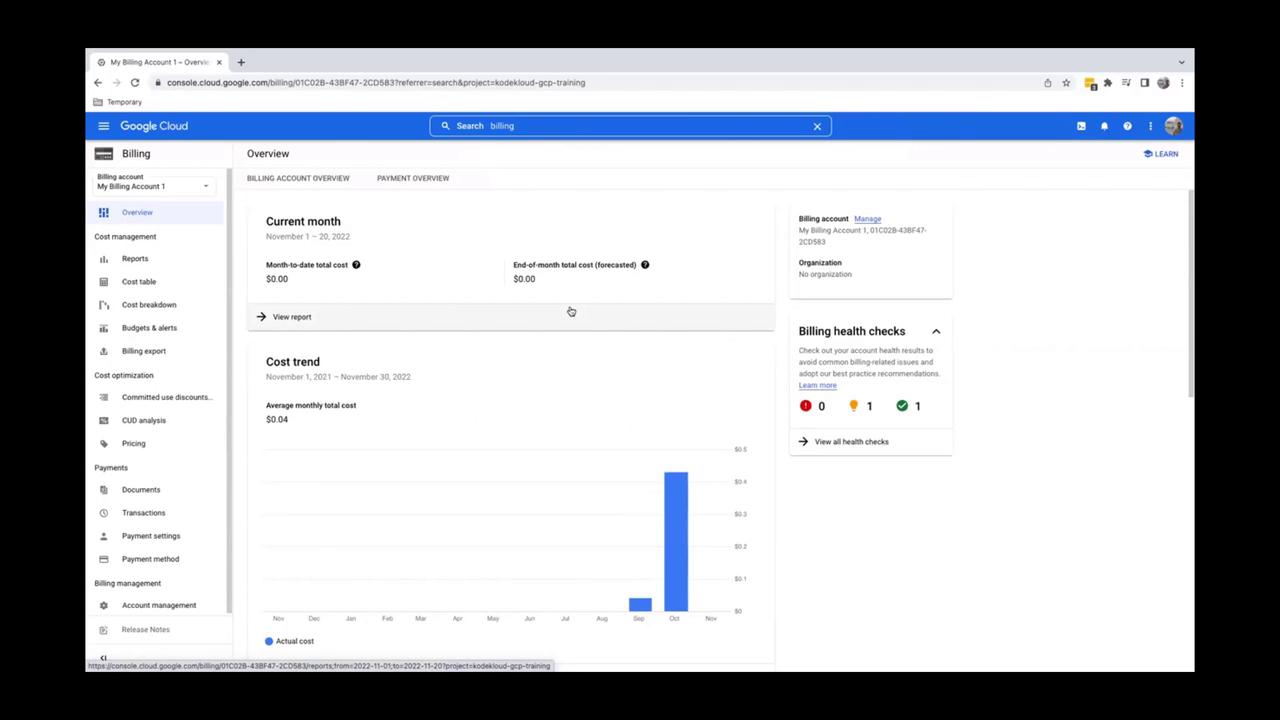The image size is (1280, 720).
Task: Open Release Notes link in sidebar
Action: 146,630
